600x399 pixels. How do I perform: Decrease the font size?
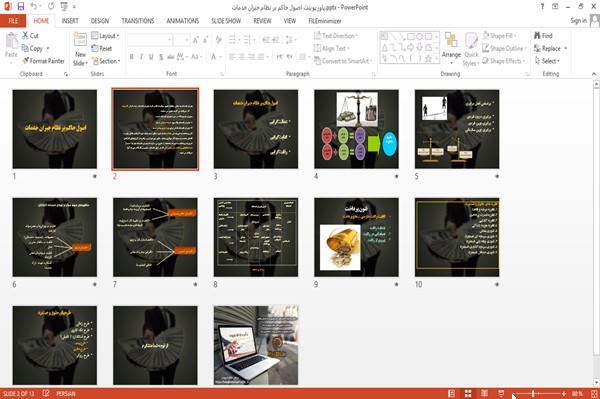pyautogui.click(x=205, y=40)
